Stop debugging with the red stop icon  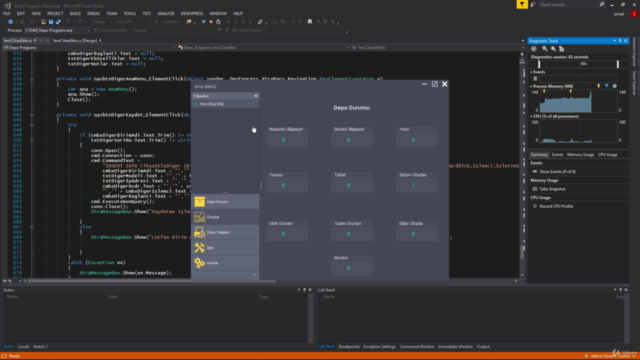click(x=211, y=22)
